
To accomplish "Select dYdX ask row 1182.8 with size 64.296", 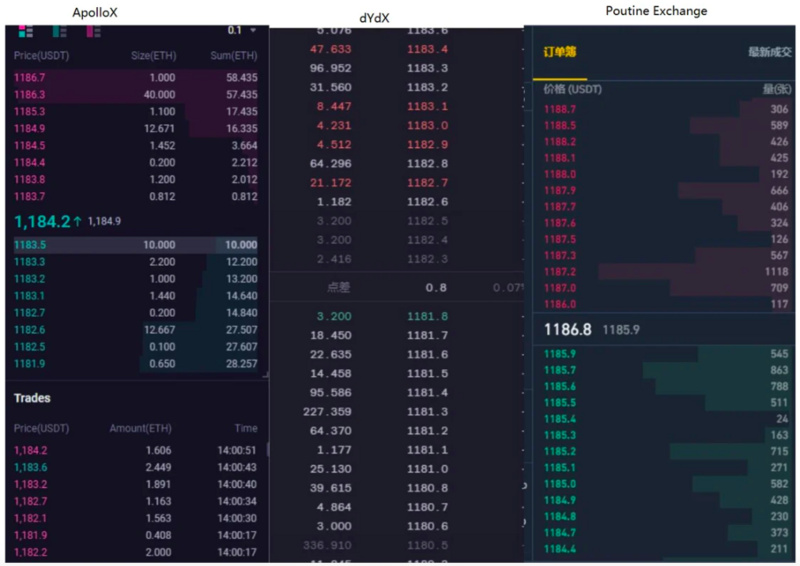I will coord(379,164).
